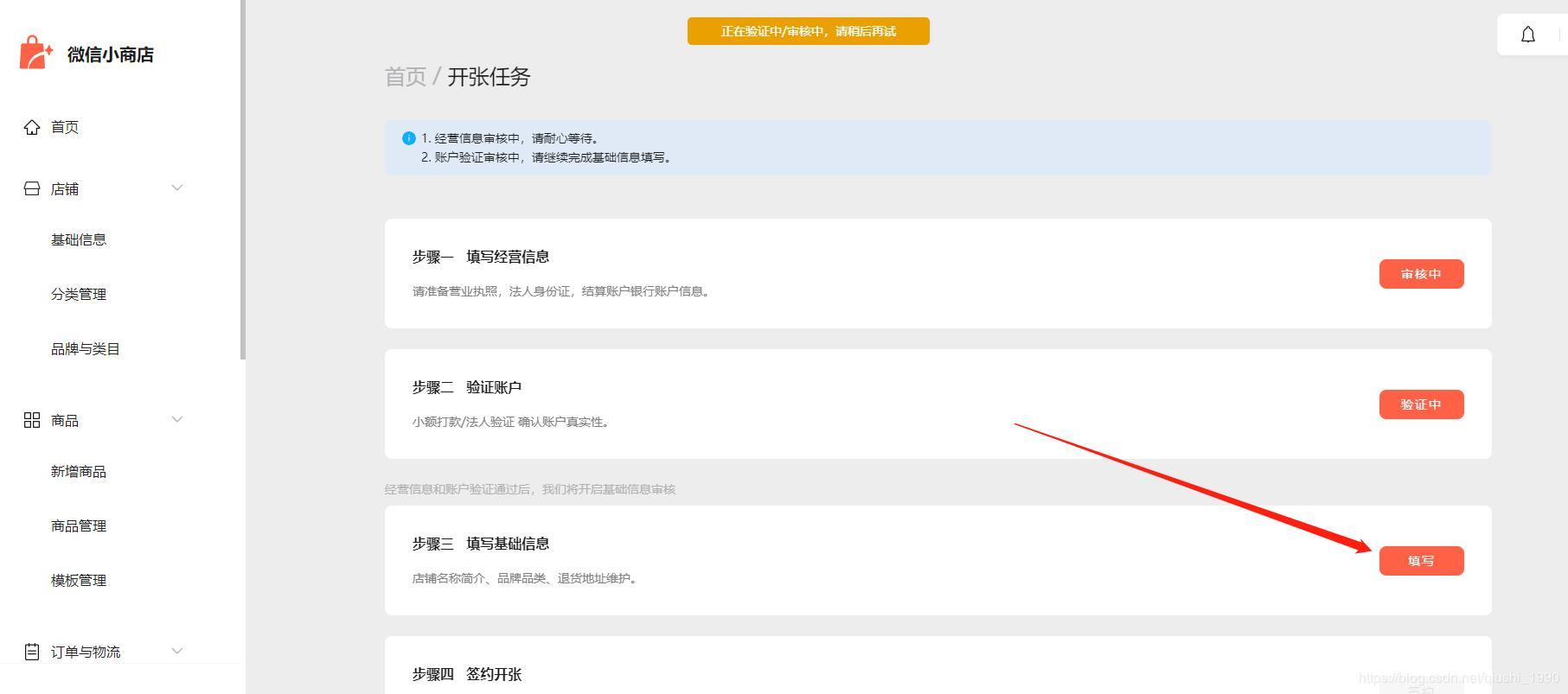Collapse the 商品 menu chevron
1568x694 pixels.
point(177,420)
